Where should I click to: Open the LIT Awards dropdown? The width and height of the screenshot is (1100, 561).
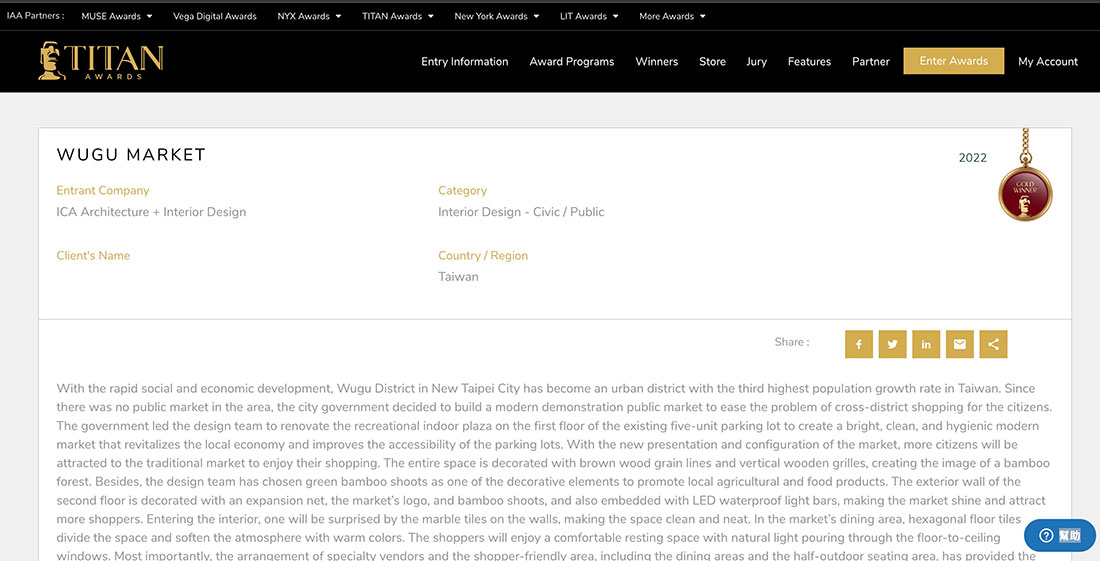[589, 16]
